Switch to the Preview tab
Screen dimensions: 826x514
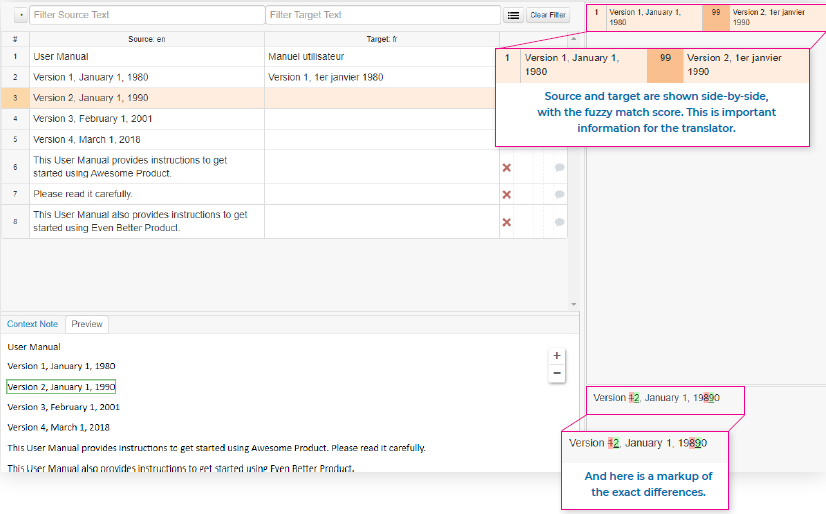(x=87, y=324)
